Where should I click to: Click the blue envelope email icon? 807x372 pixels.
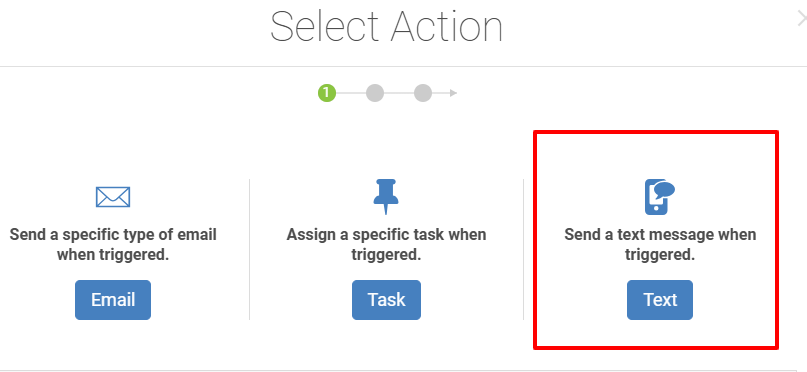click(113, 197)
